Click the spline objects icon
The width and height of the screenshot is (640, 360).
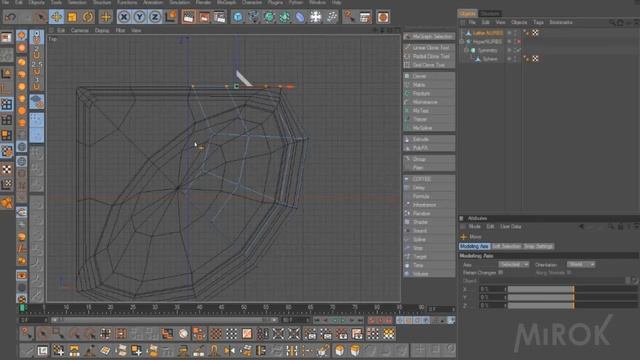[x=253, y=17]
